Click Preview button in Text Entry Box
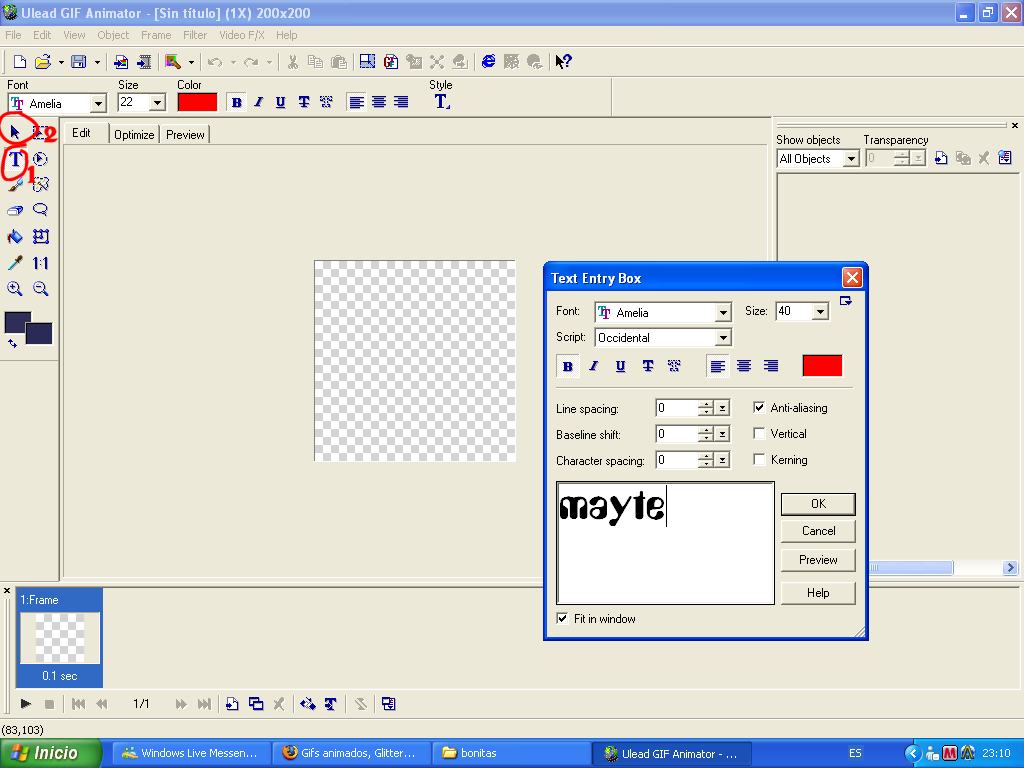This screenshot has width=1024, height=768. coord(818,560)
